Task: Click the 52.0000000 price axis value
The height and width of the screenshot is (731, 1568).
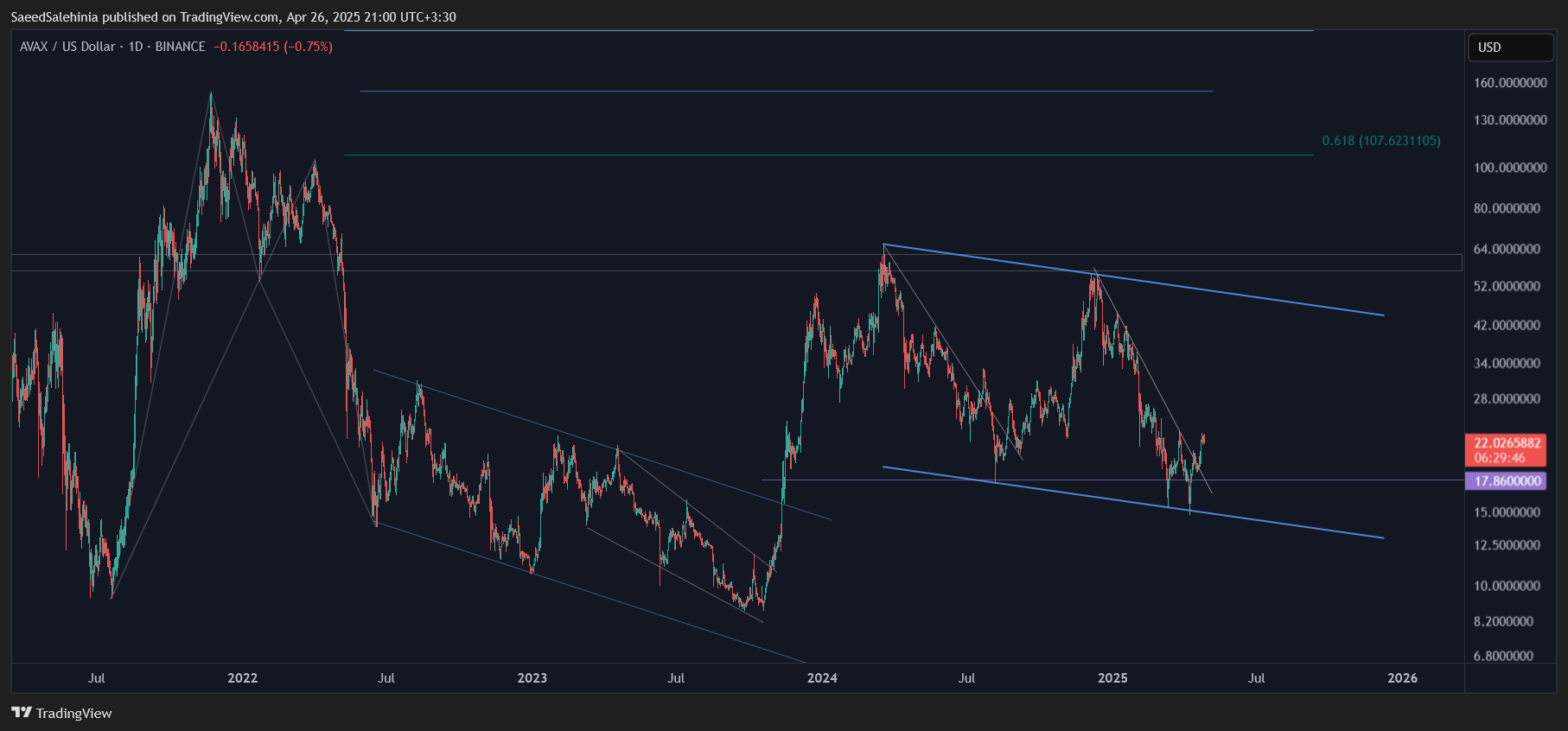Action: coord(1507,286)
